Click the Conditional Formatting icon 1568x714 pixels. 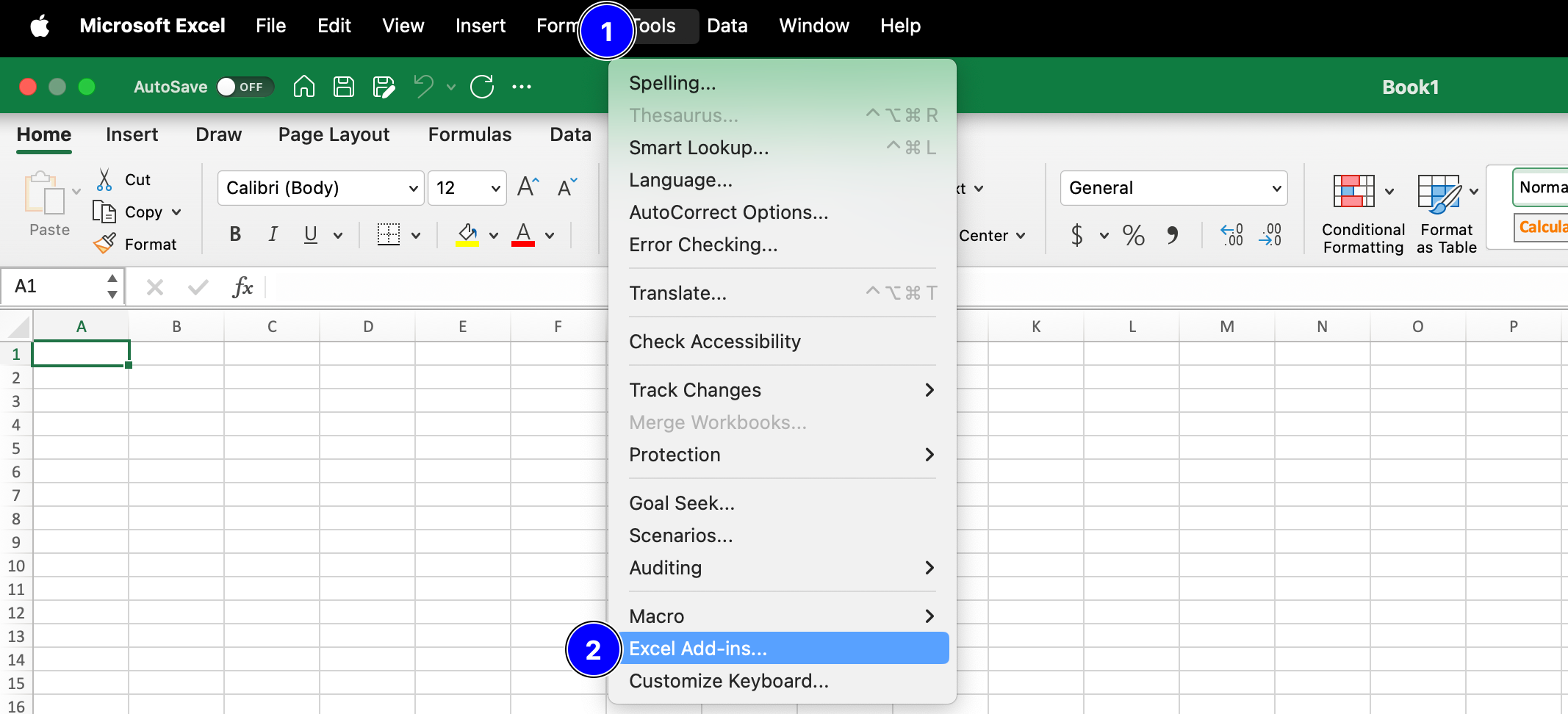point(1354,192)
